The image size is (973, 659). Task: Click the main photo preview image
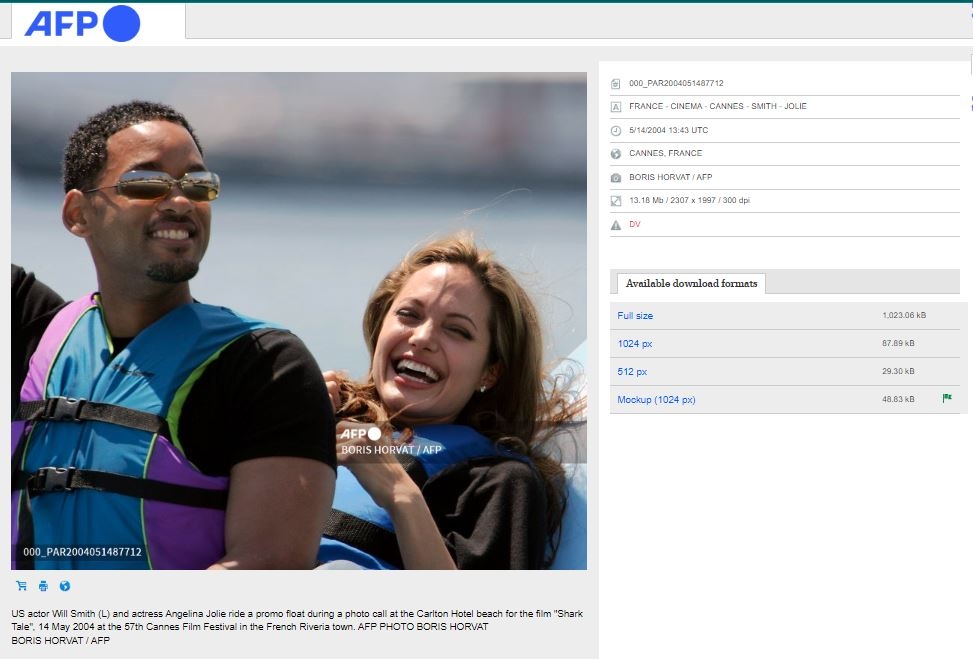tap(298, 320)
